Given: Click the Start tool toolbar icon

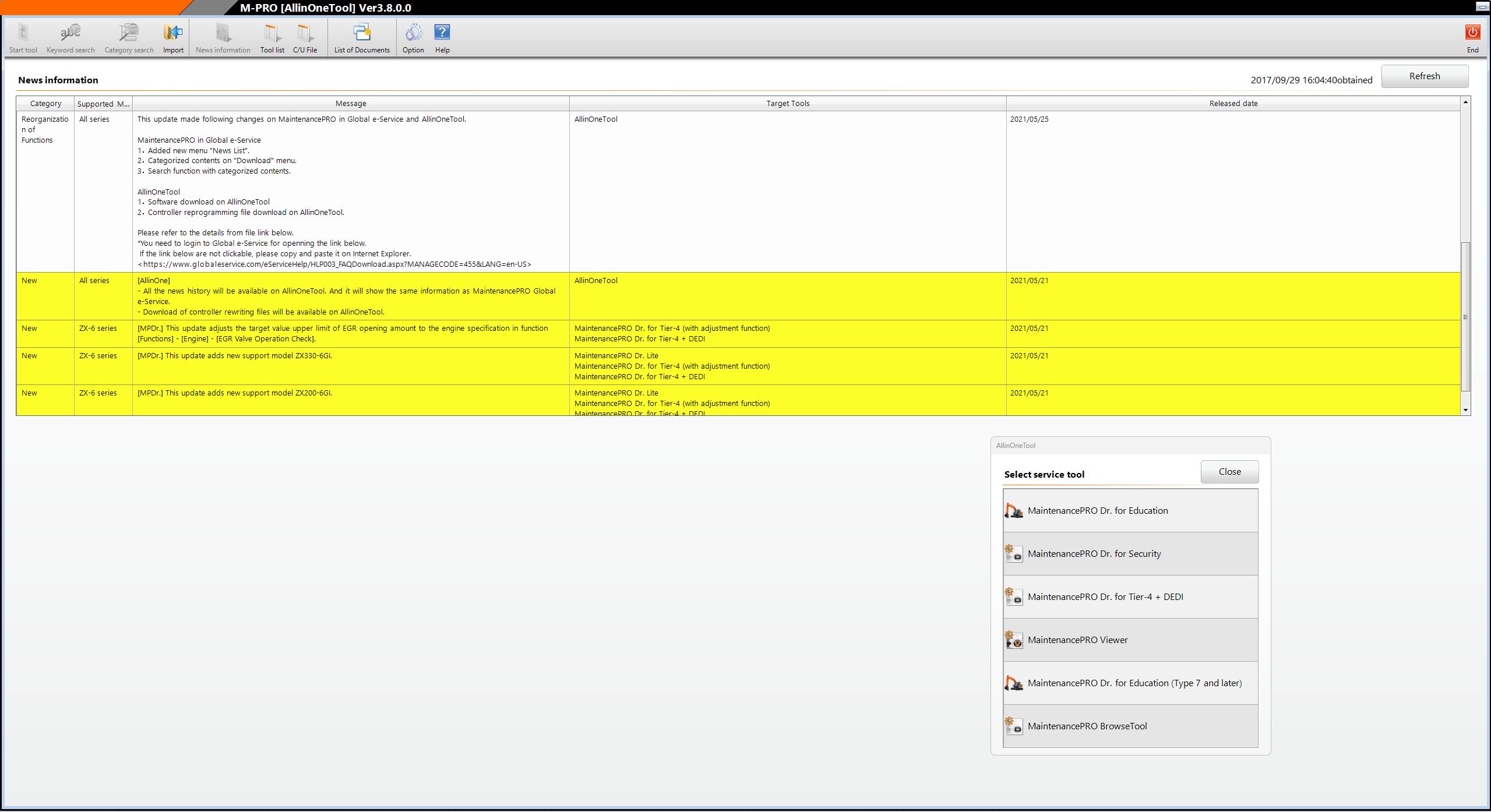Looking at the screenshot, I should point(23,38).
